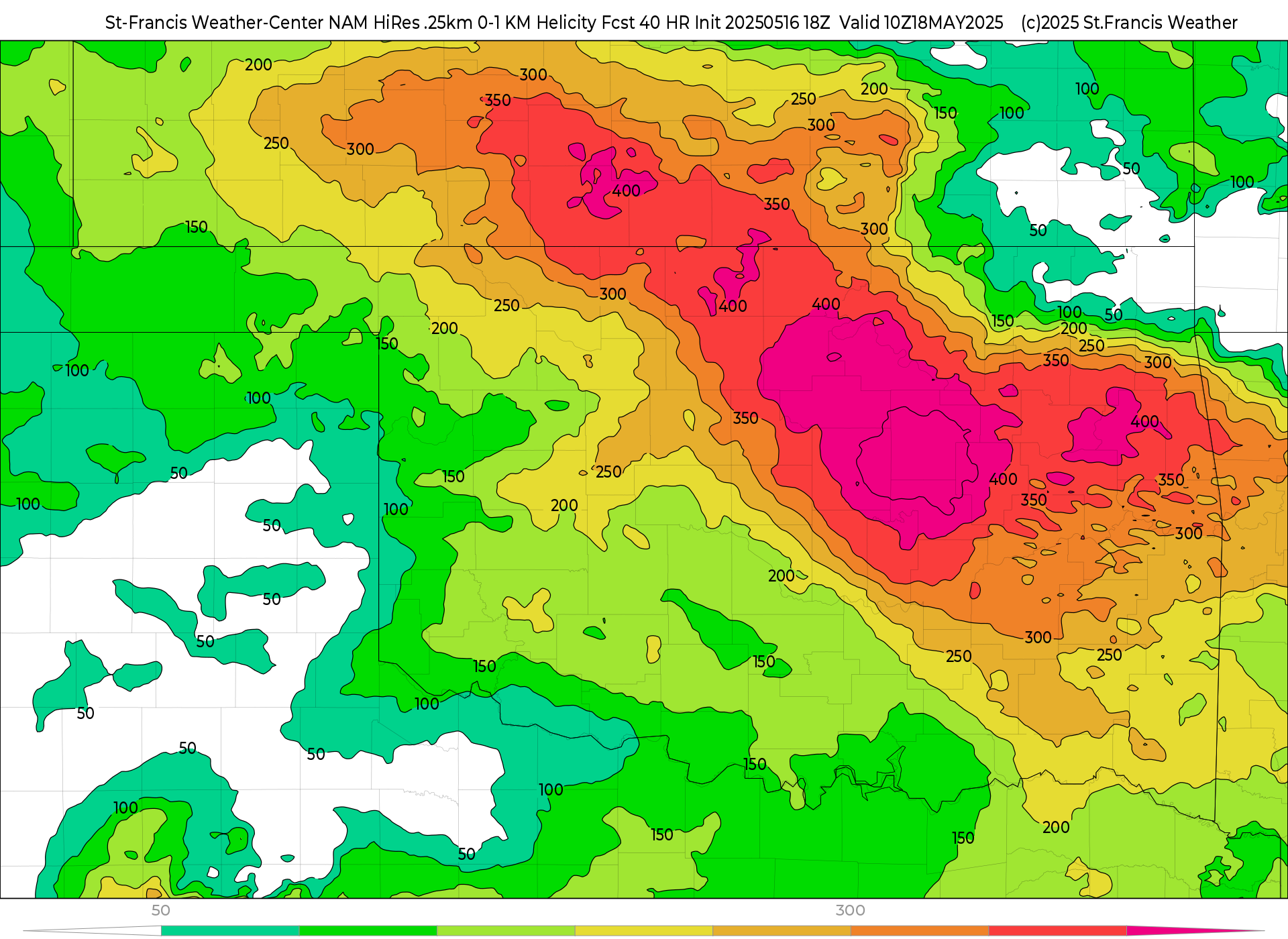
Task: Click the 'St-Francis Weather-Center' title text
Action: (214, 23)
